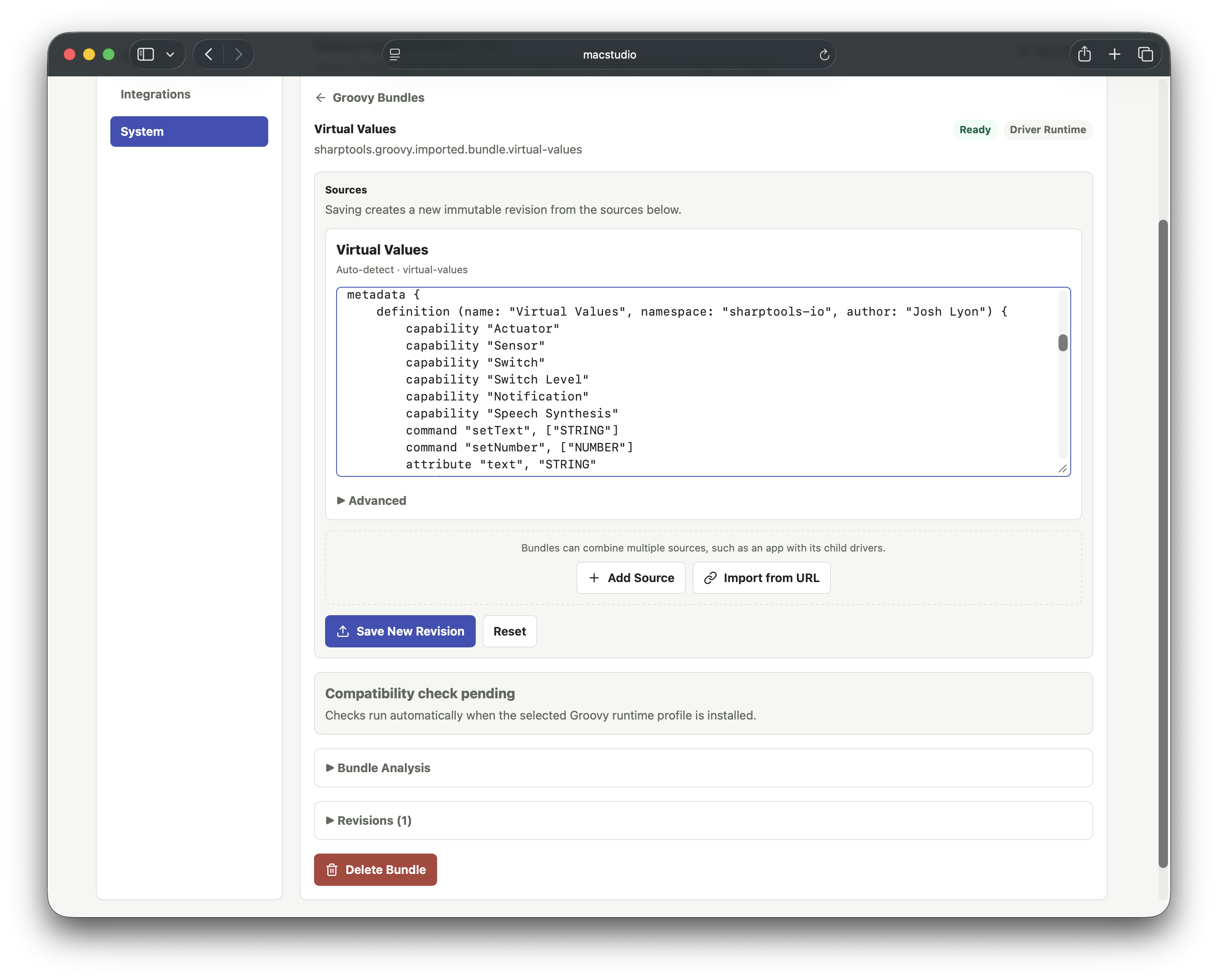Select Integrations in the sidebar
This screenshot has height=980, width=1218.
coord(155,94)
